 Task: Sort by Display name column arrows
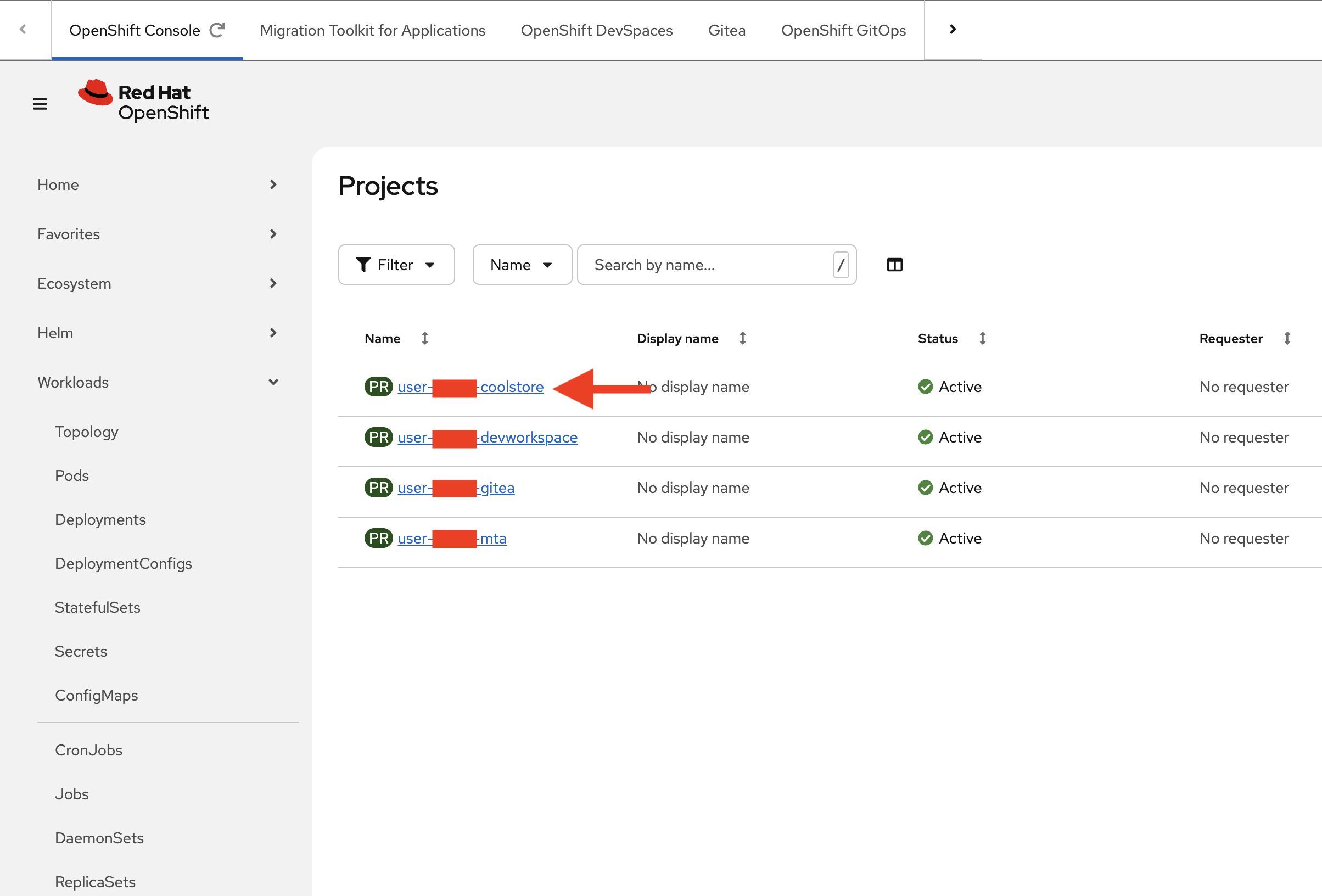pos(742,339)
